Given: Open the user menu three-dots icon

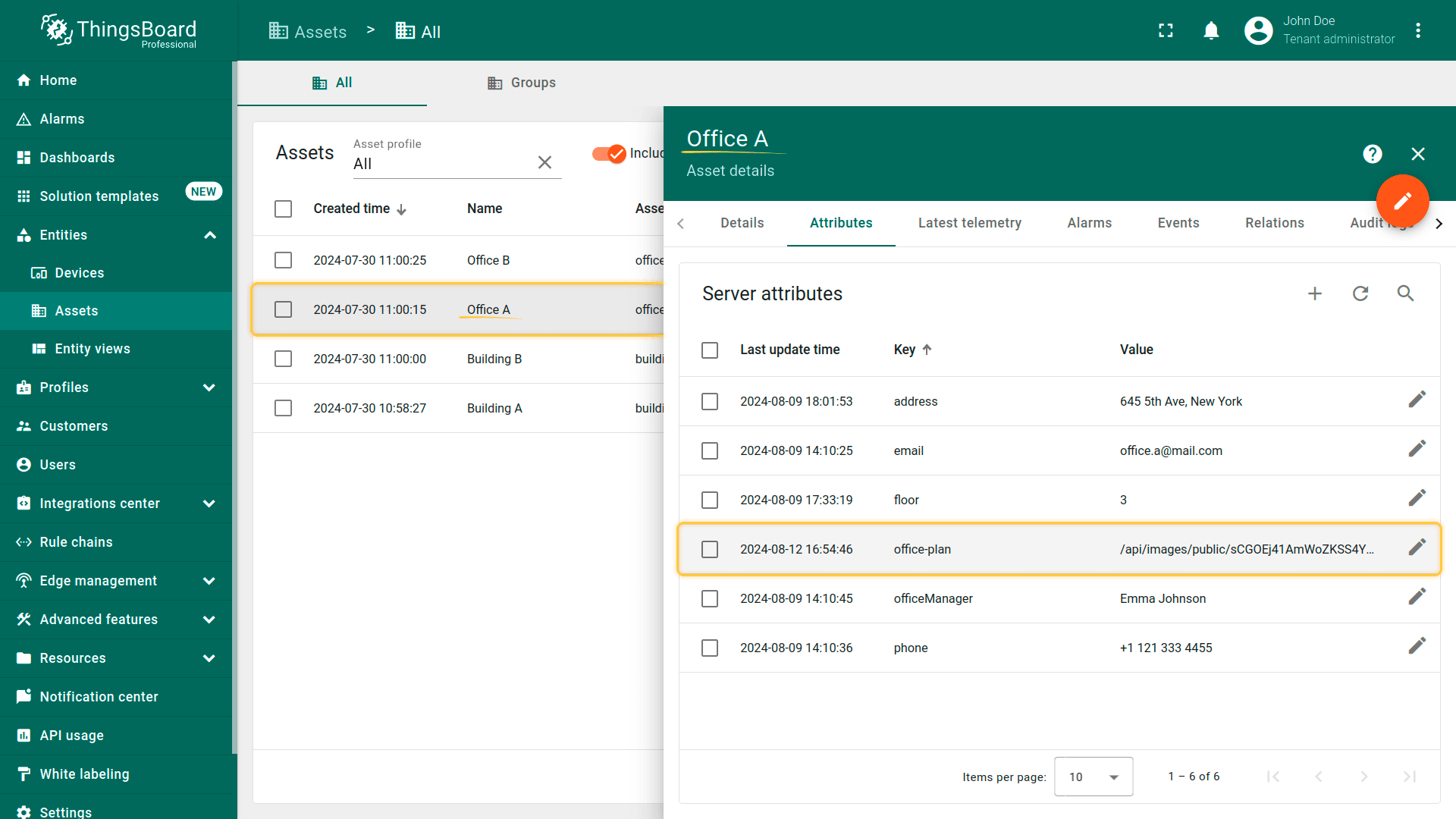Looking at the screenshot, I should (1418, 30).
